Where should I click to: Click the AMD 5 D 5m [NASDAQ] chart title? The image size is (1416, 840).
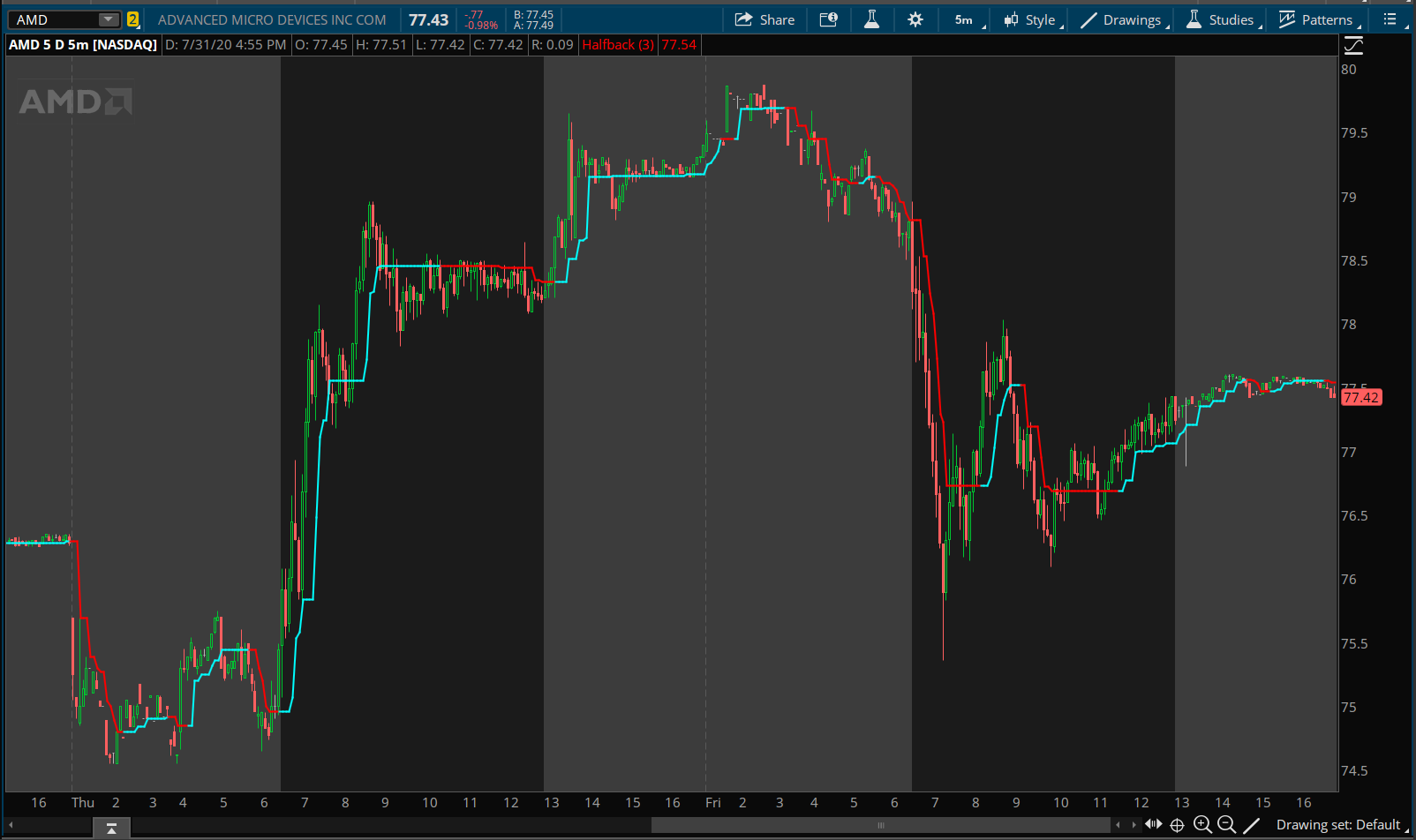point(83,44)
